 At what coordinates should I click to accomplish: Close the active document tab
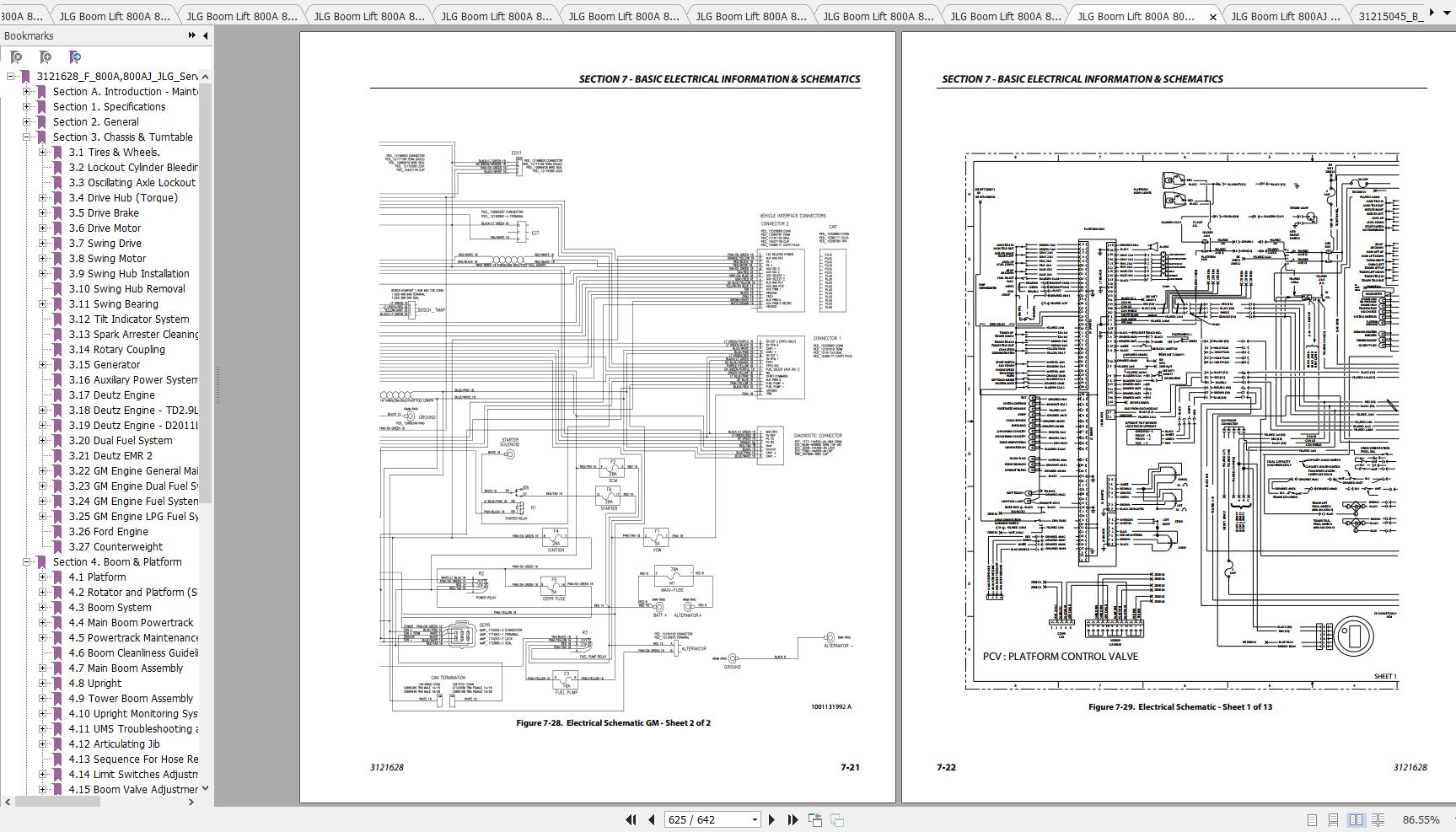(1213, 16)
